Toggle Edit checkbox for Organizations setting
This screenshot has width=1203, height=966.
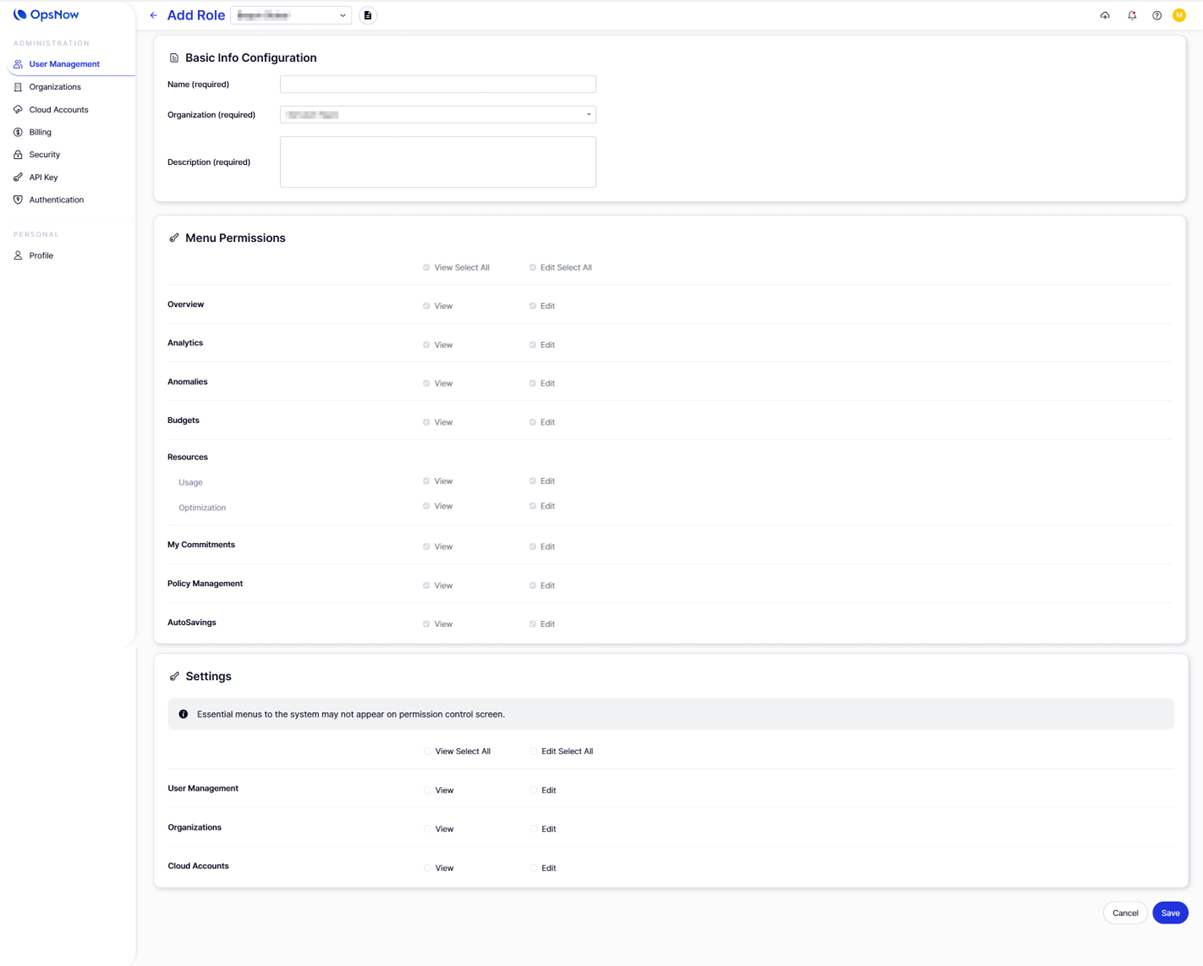click(534, 829)
